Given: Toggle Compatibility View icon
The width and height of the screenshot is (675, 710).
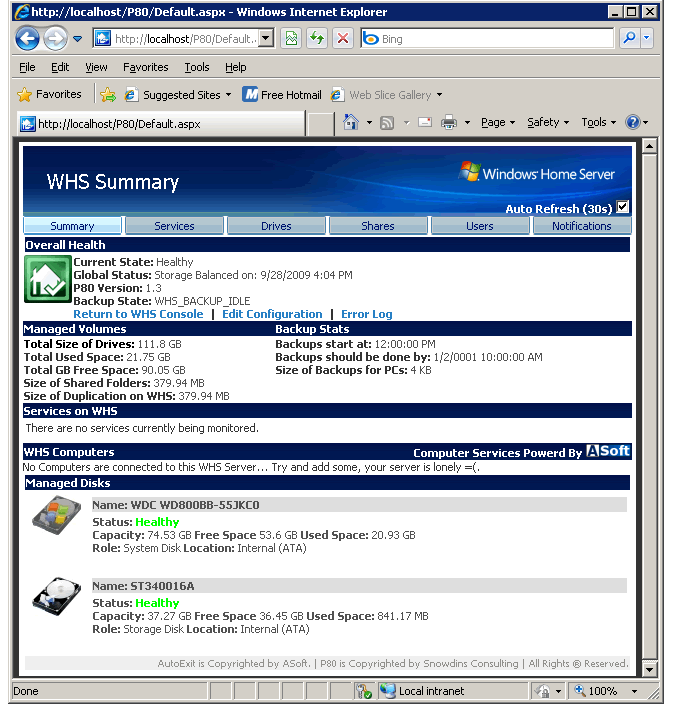Looking at the screenshot, I should pos(291,39).
